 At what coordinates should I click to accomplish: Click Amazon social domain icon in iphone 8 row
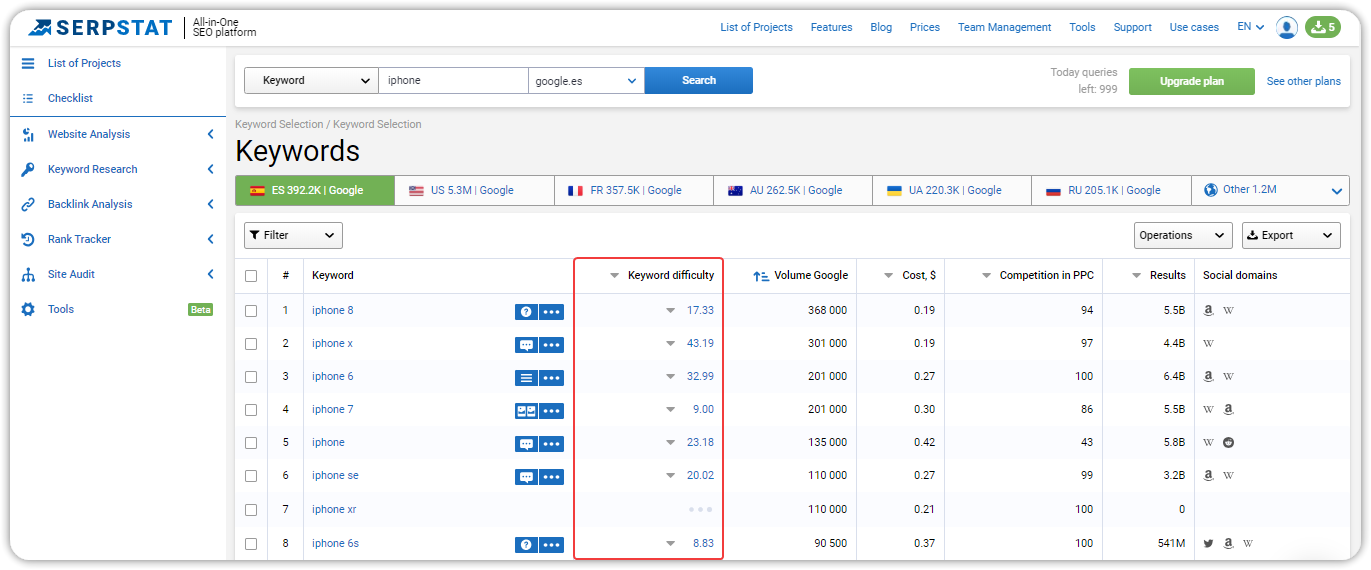click(1209, 310)
